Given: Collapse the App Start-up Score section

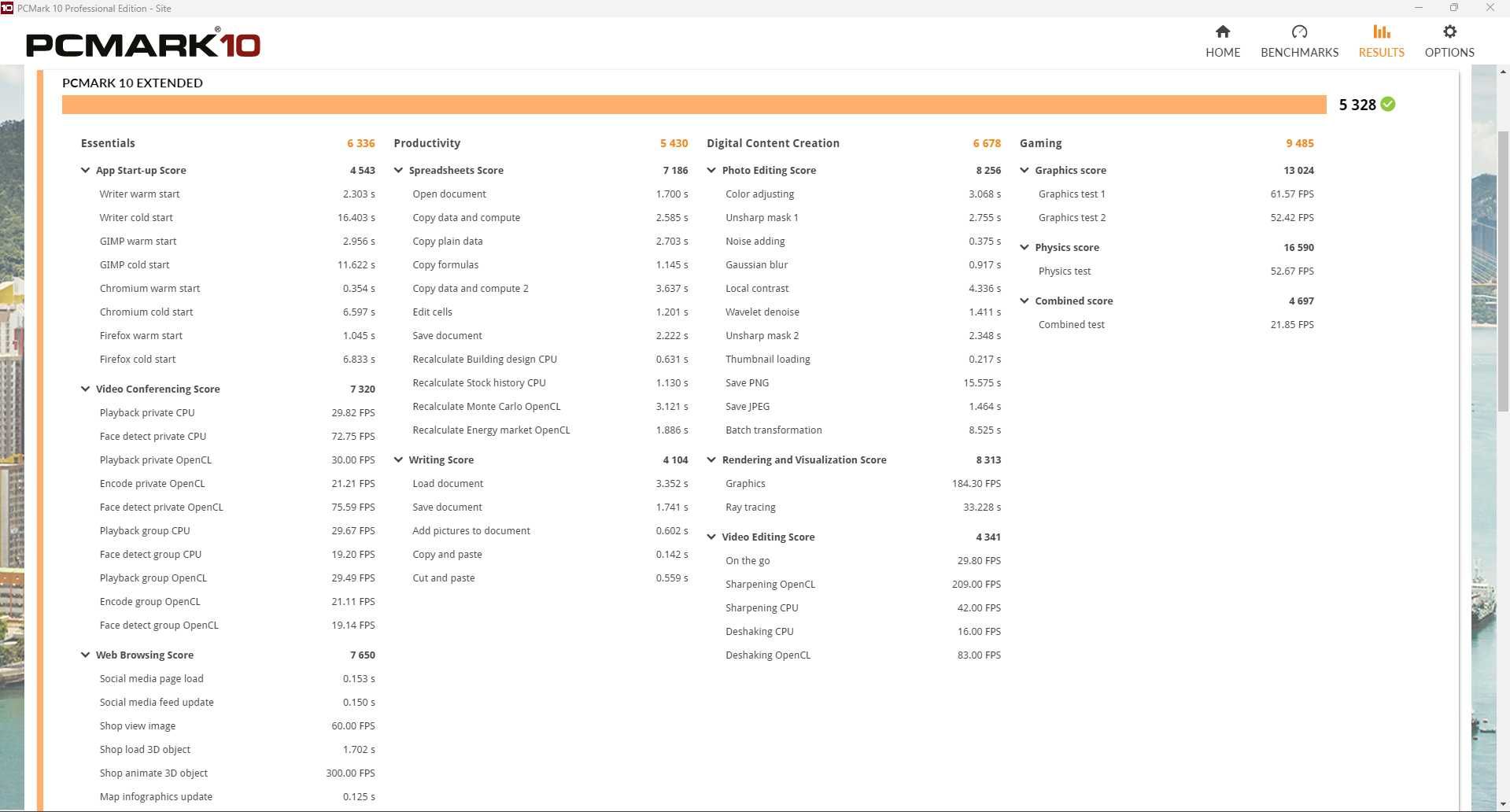Looking at the screenshot, I should click(85, 170).
